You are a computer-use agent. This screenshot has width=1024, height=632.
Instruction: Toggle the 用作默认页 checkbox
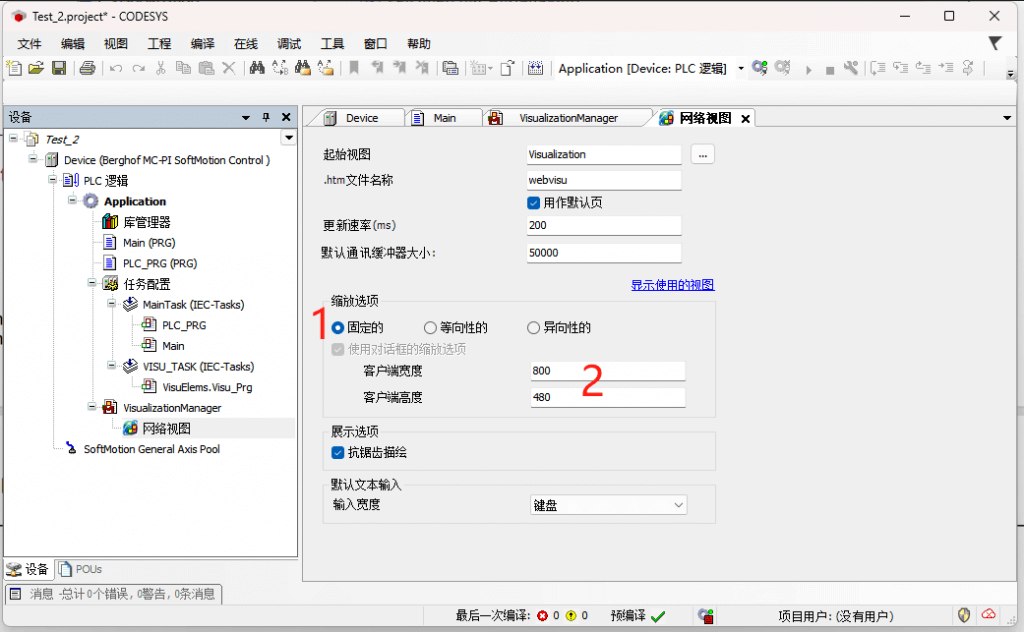tap(534, 203)
